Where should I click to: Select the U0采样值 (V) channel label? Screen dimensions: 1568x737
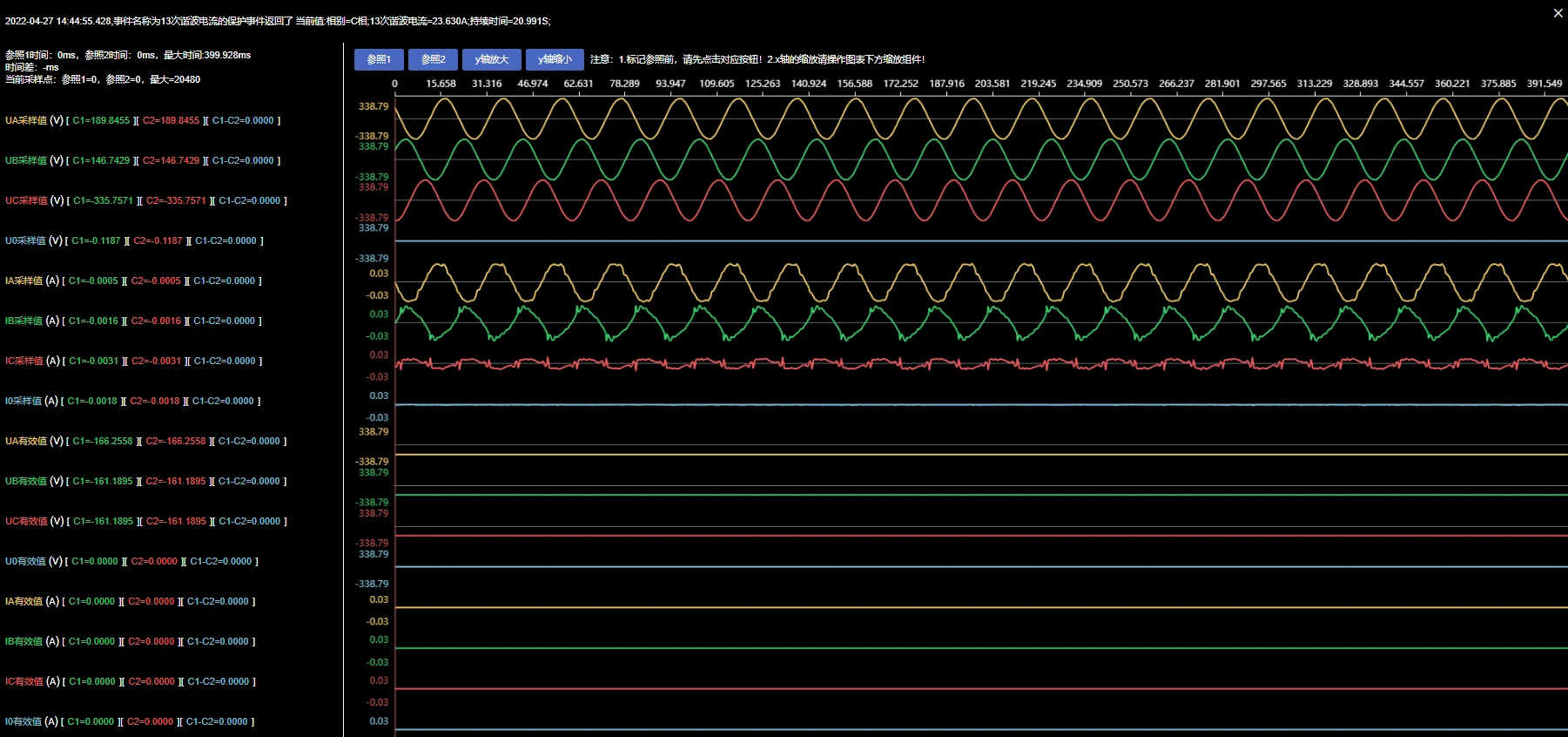(x=34, y=240)
